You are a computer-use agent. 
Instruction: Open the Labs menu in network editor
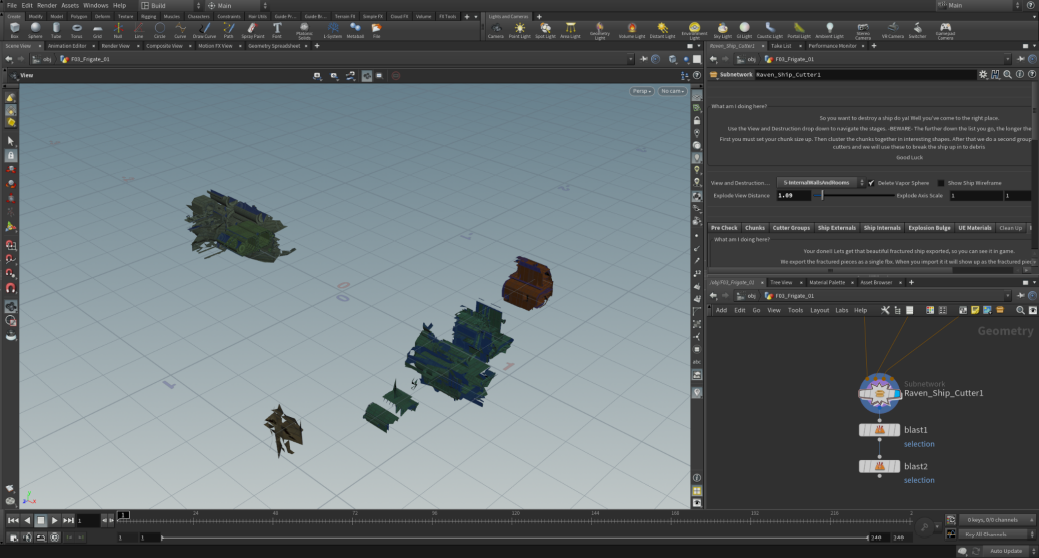click(842, 310)
